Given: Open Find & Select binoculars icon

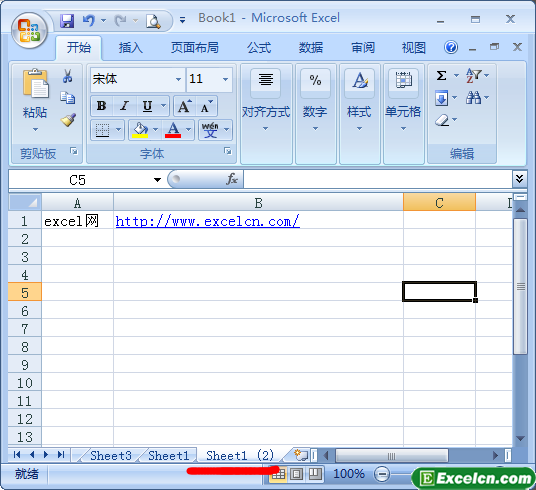Looking at the screenshot, I should tap(473, 98).
